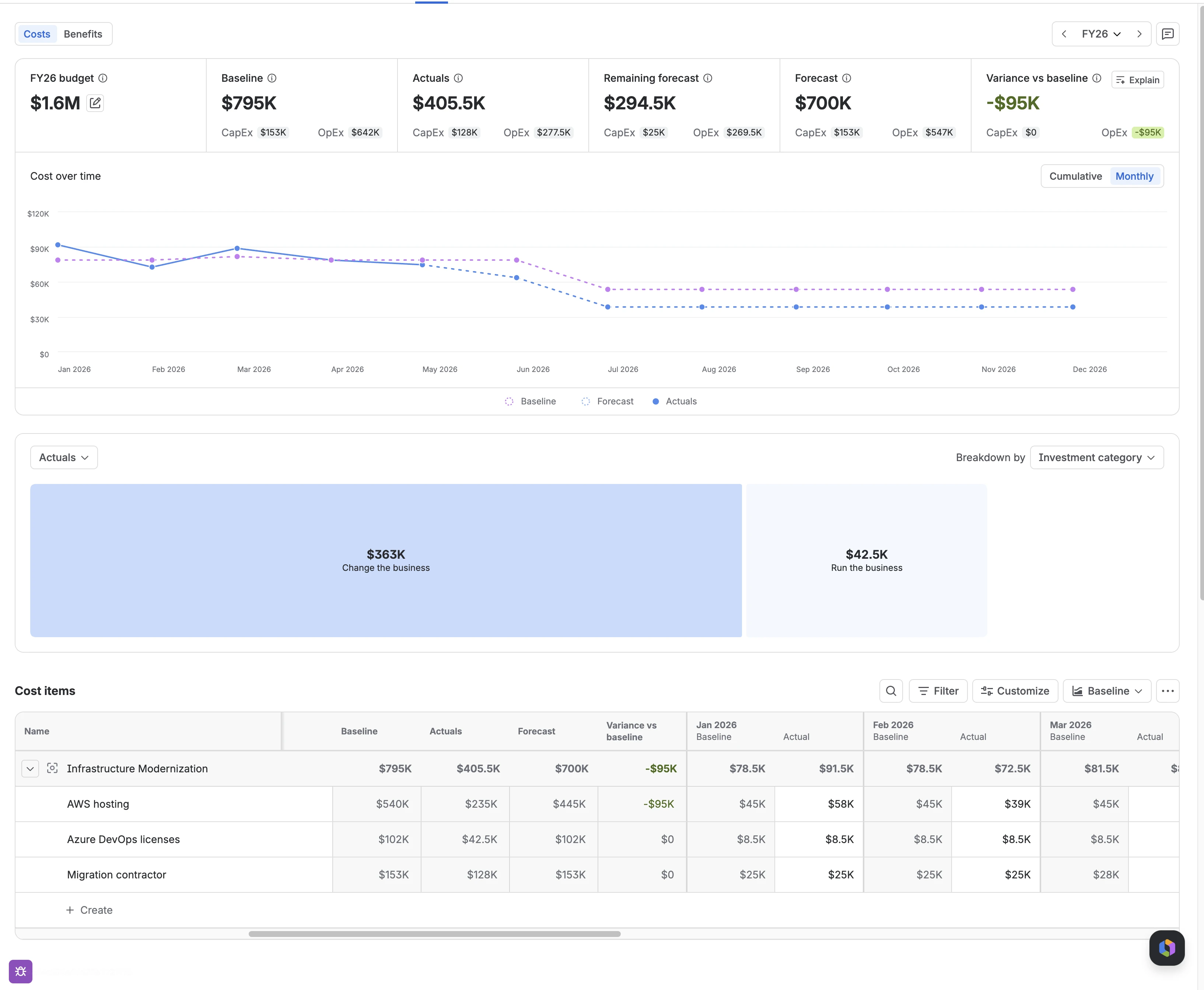Edit the FY26 budget with the pencil icon
Viewport: 1204px width, 990px height.
pyautogui.click(x=95, y=103)
